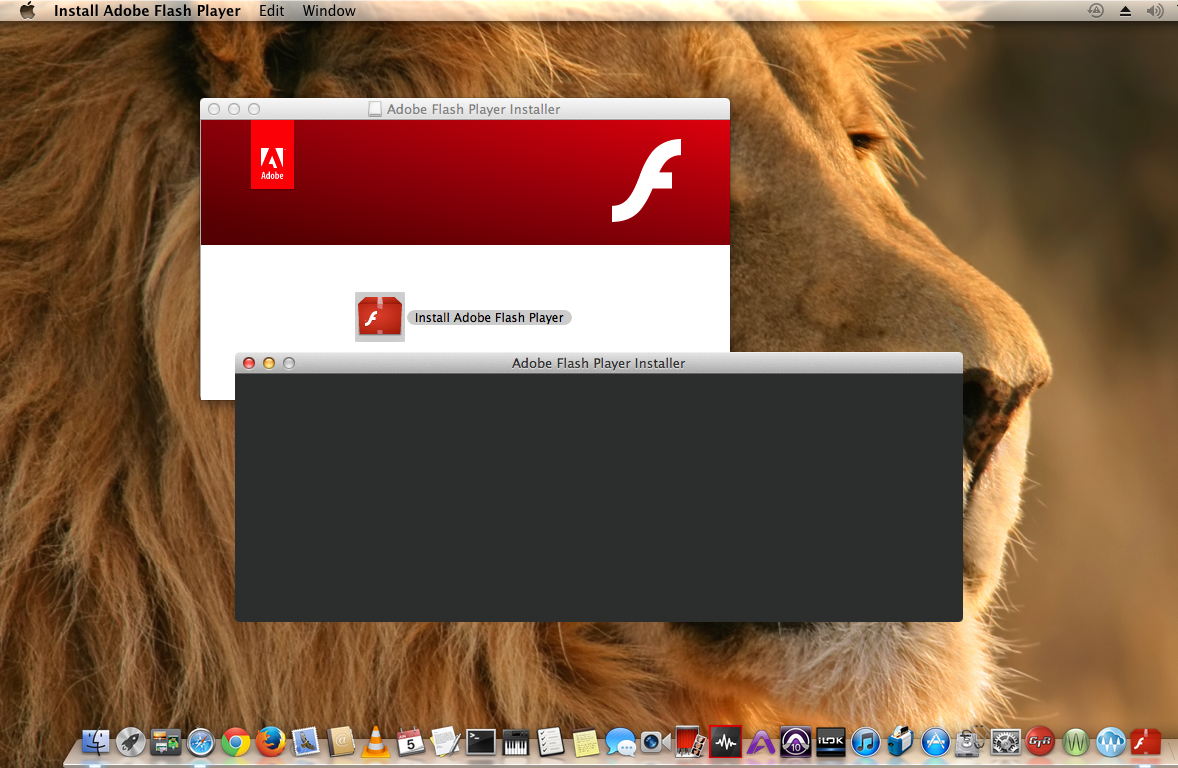Launch the purple Avid app from the dock
This screenshot has width=1178, height=768.
[x=760, y=742]
